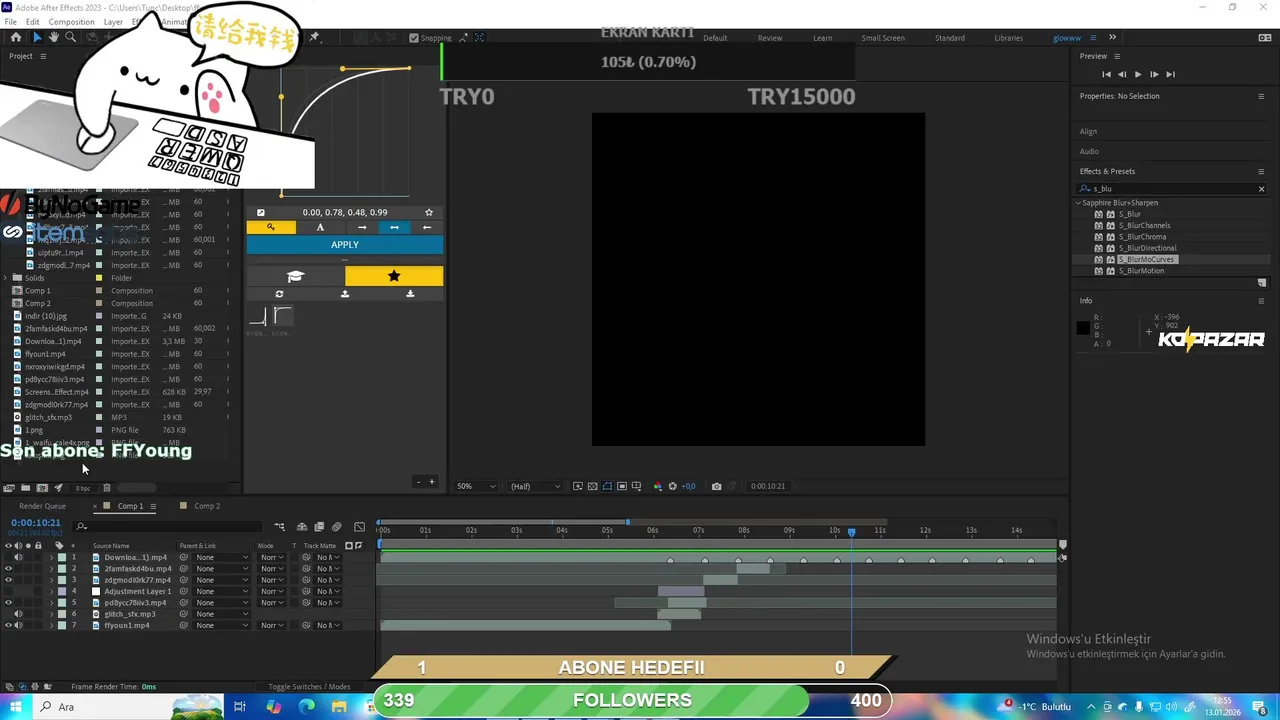The width and height of the screenshot is (1280, 720).
Task: Click star beside Flow curve values
Action: [429, 212]
